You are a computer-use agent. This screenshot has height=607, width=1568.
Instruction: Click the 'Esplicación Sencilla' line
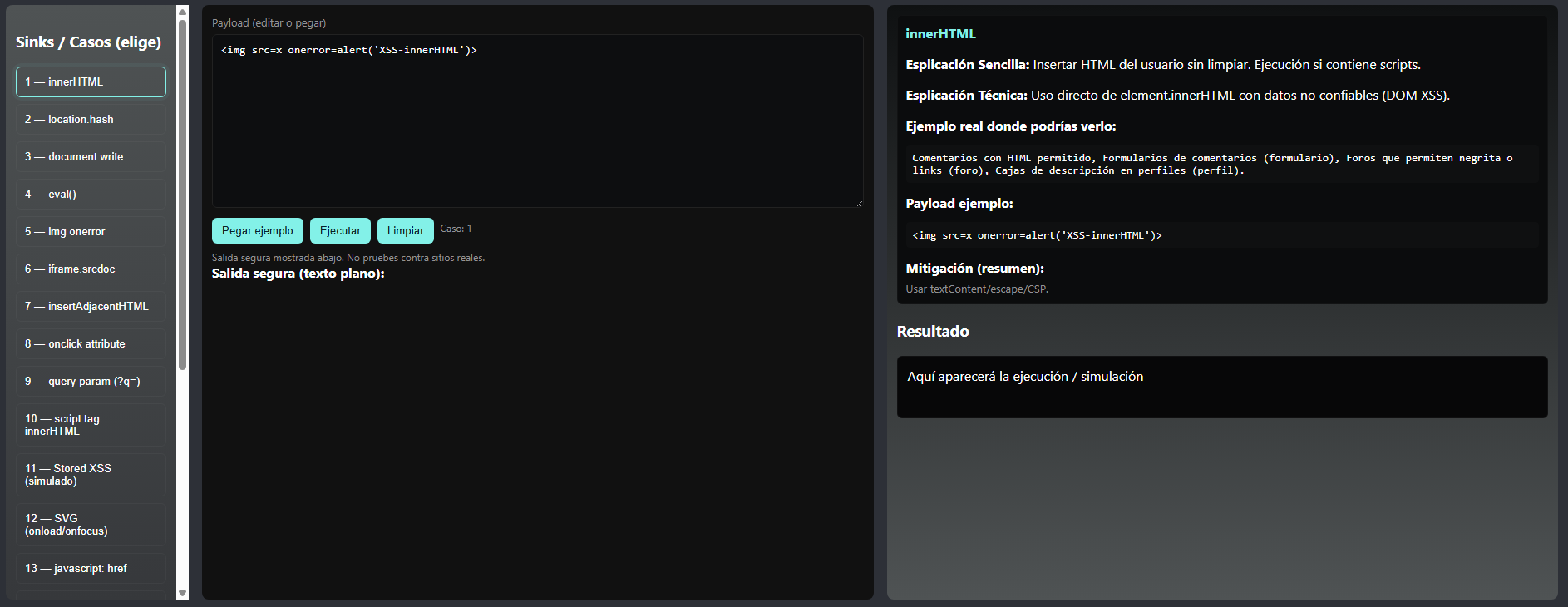[x=1163, y=65]
